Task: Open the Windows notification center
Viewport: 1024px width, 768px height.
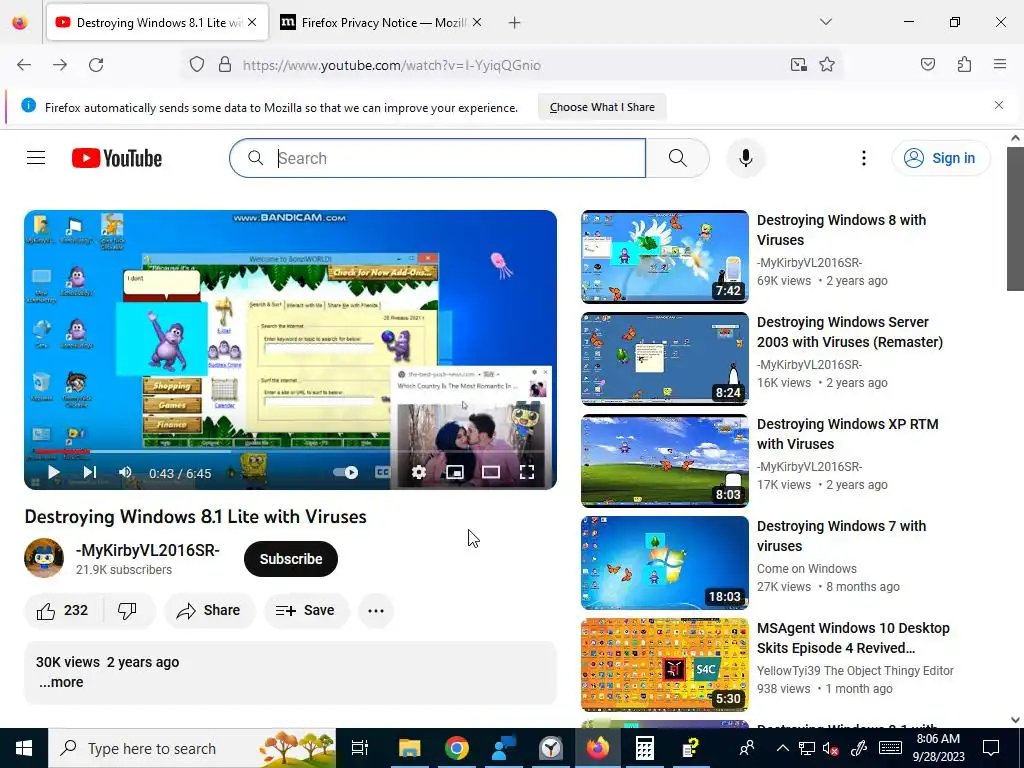Action: point(991,748)
